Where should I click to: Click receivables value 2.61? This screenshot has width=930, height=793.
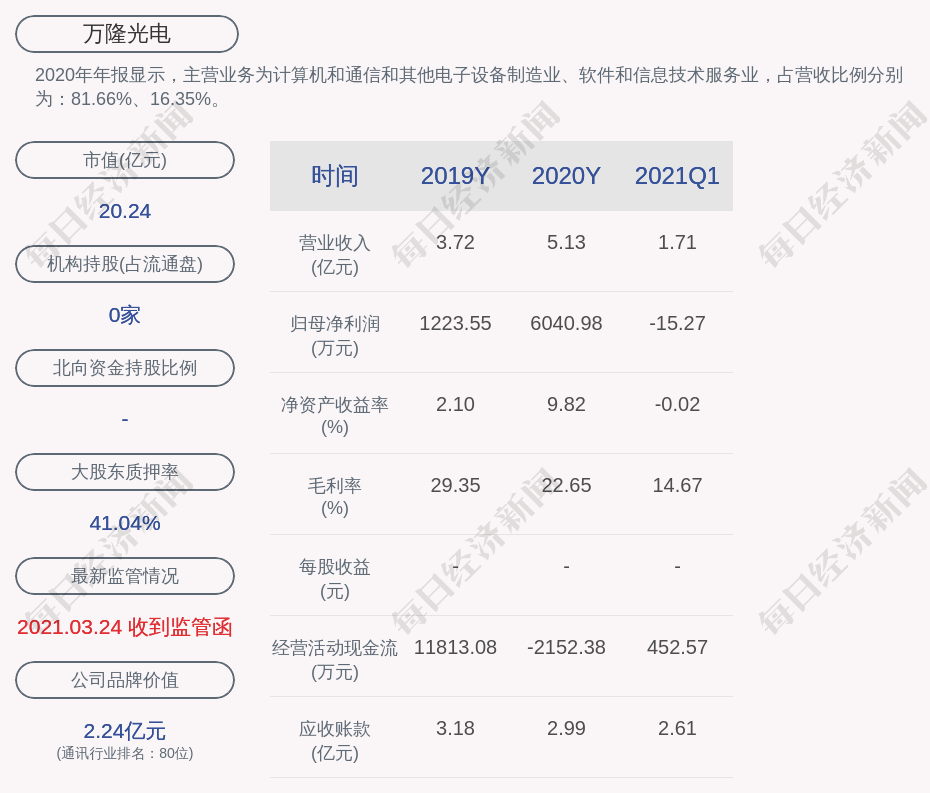tap(677, 728)
